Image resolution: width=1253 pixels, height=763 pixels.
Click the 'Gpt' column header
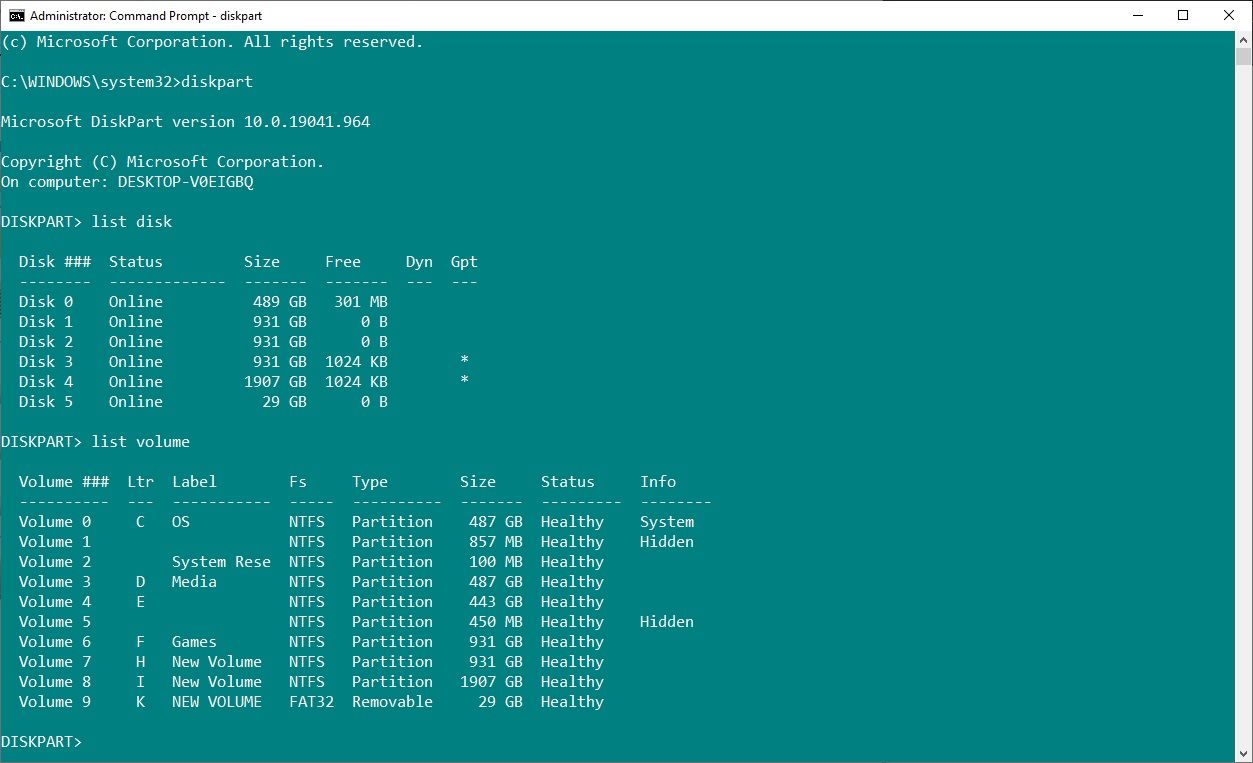464,262
